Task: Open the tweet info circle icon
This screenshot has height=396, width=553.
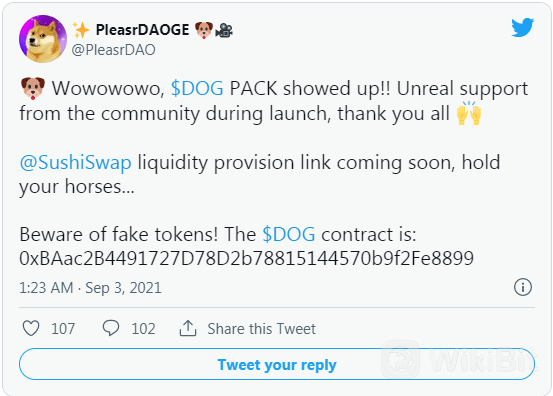Action: click(x=523, y=287)
